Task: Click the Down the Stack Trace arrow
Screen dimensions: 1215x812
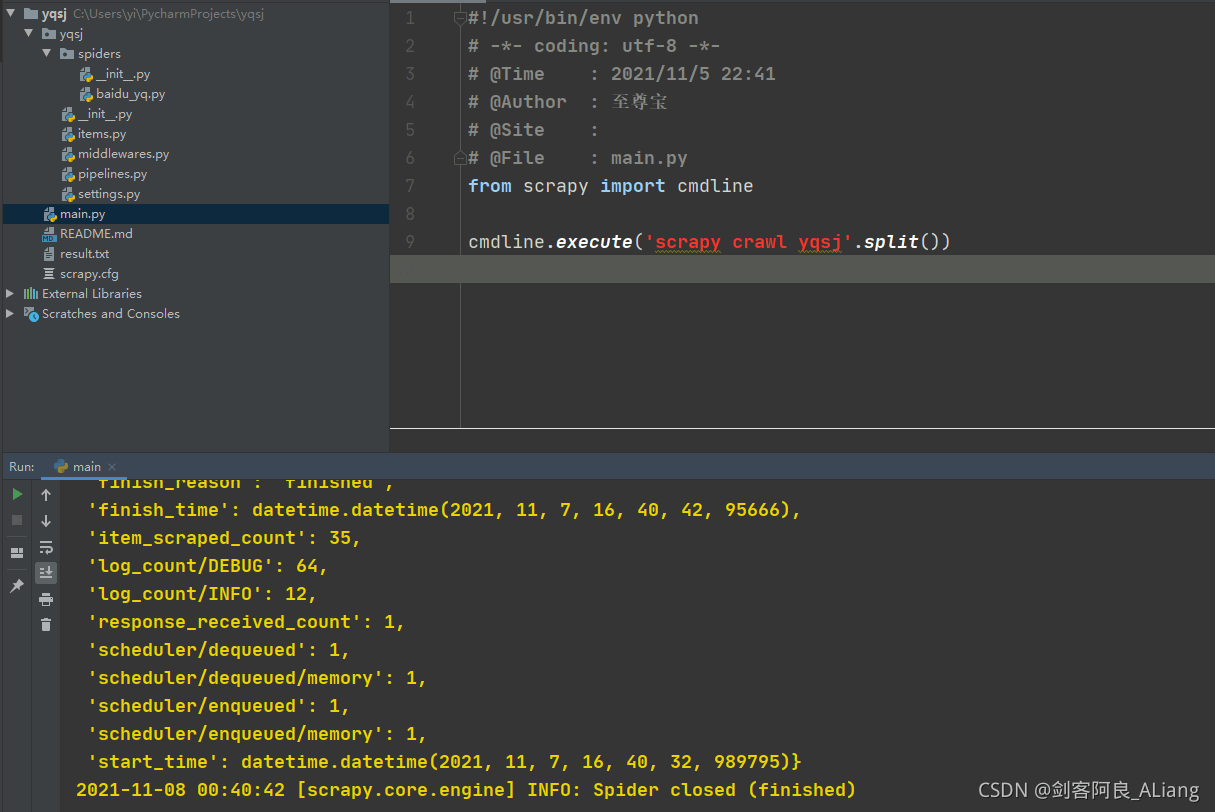Action: coord(46,521)
